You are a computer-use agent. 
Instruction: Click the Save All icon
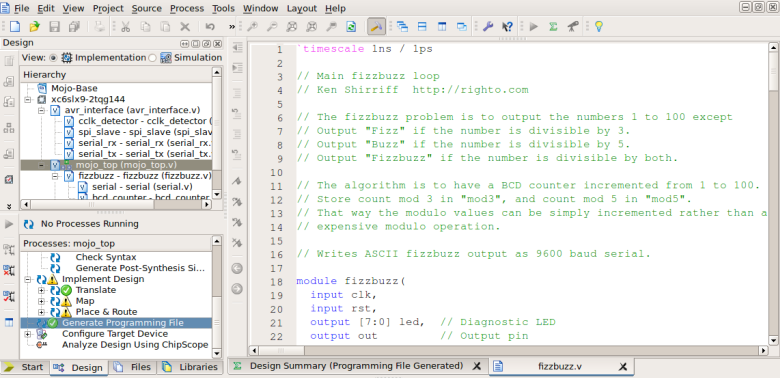click(75, 26)
